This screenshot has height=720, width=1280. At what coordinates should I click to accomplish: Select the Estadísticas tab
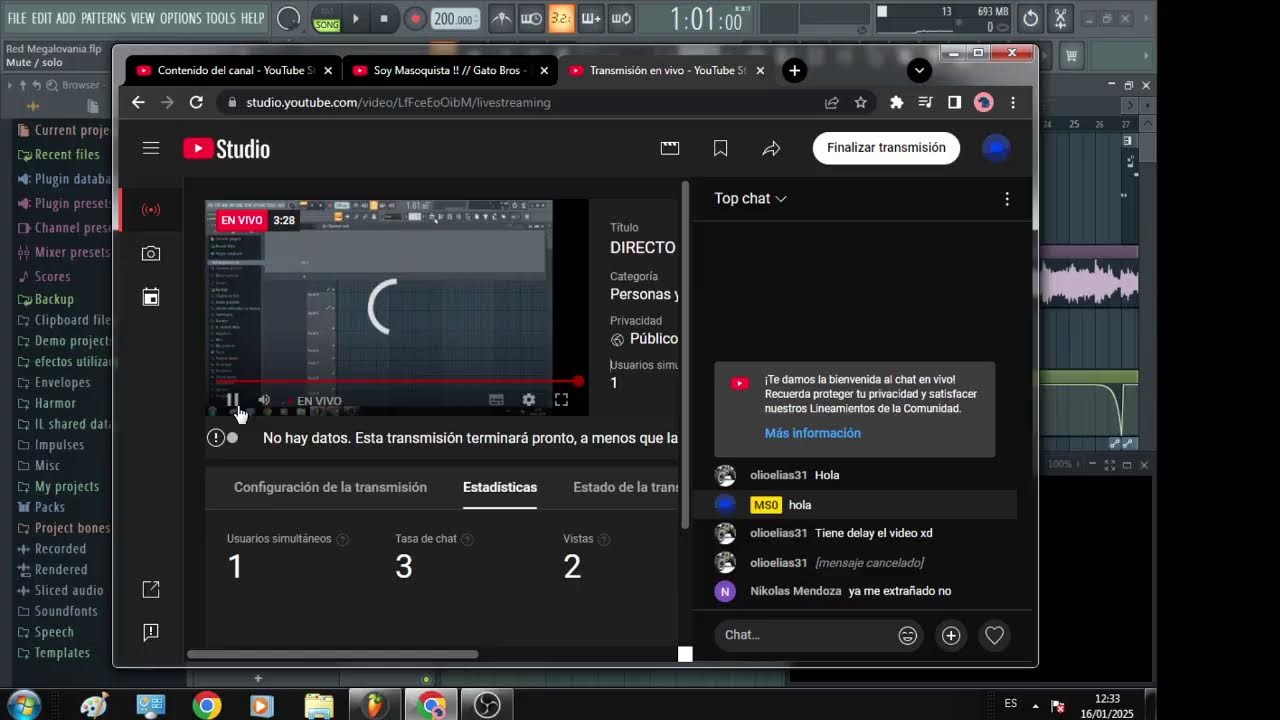click(500, 487)
